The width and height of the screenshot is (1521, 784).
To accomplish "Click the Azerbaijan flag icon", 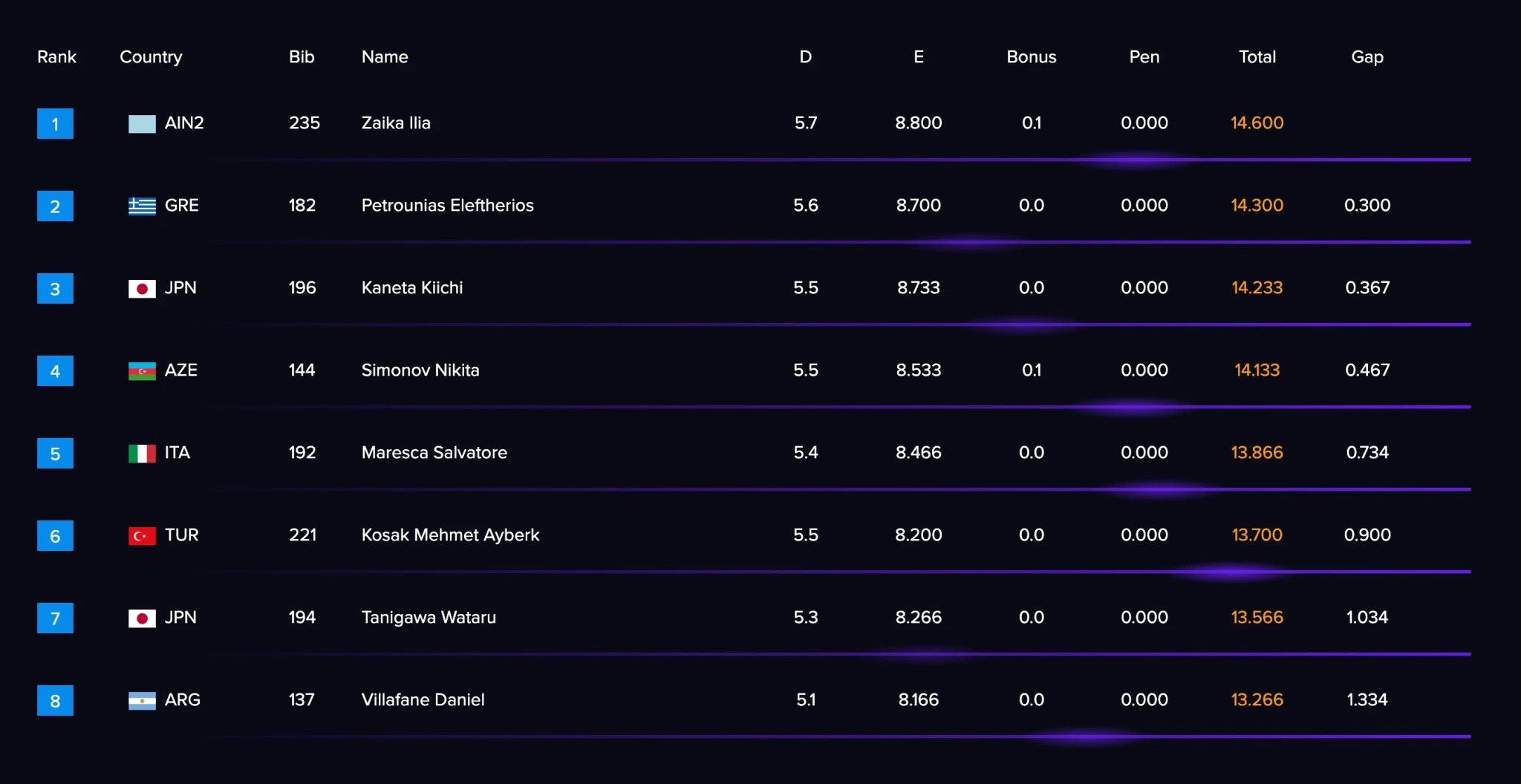I will (142, 371).
